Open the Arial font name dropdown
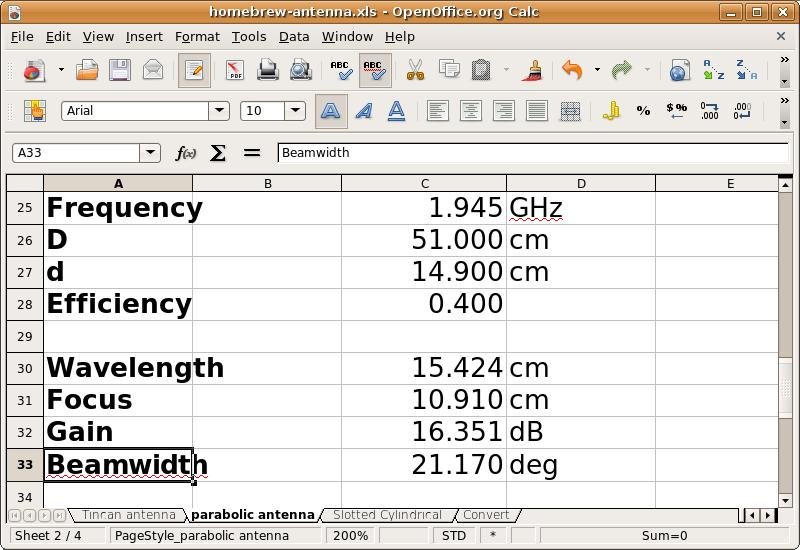This screenshot has width=800, height=550. tap(219, 111)
